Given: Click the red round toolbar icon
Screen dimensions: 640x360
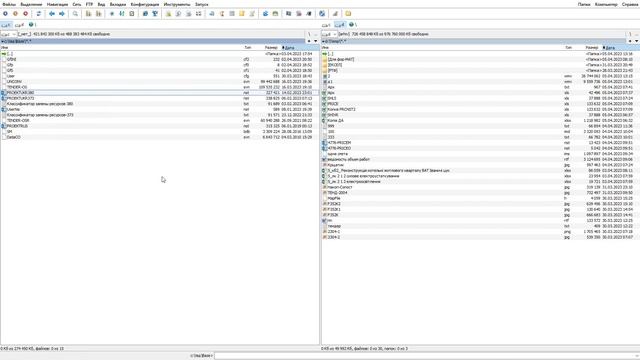Looking at the screenshot, I should coord(25,13).
